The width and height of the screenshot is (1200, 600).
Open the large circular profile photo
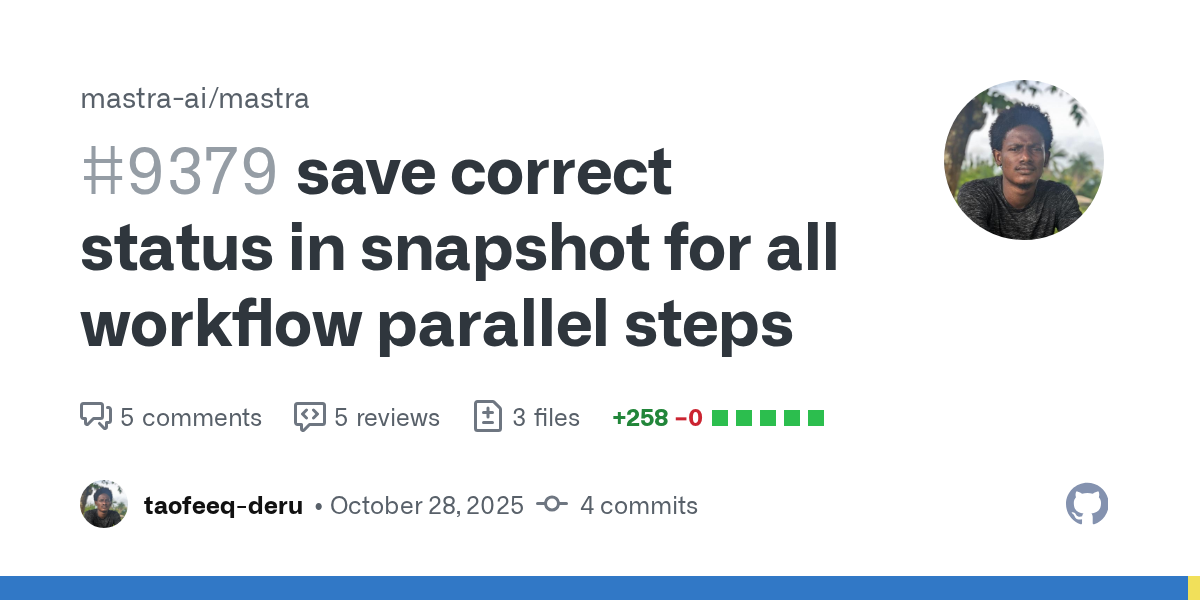point(1023,160)
